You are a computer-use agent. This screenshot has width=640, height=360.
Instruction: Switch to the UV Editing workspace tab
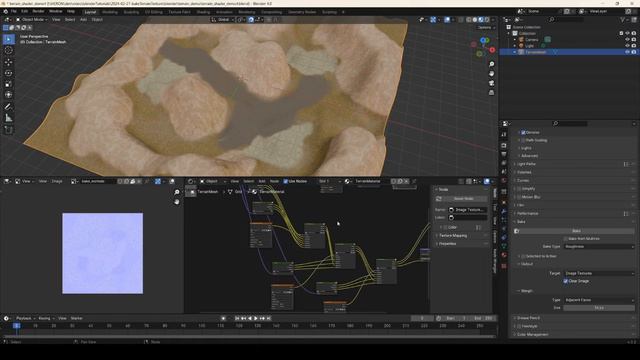coord(153,12)
